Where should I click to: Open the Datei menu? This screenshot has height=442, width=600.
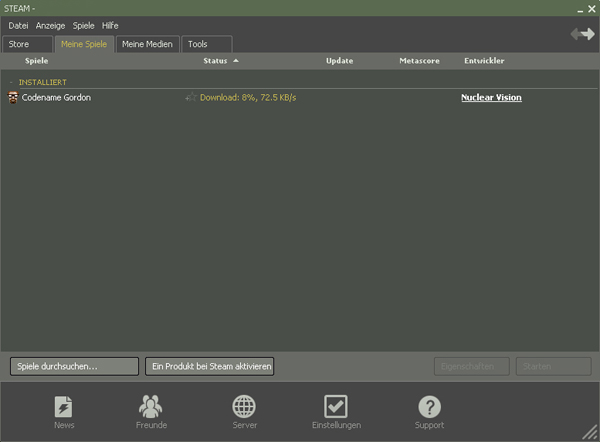(18, 26)
